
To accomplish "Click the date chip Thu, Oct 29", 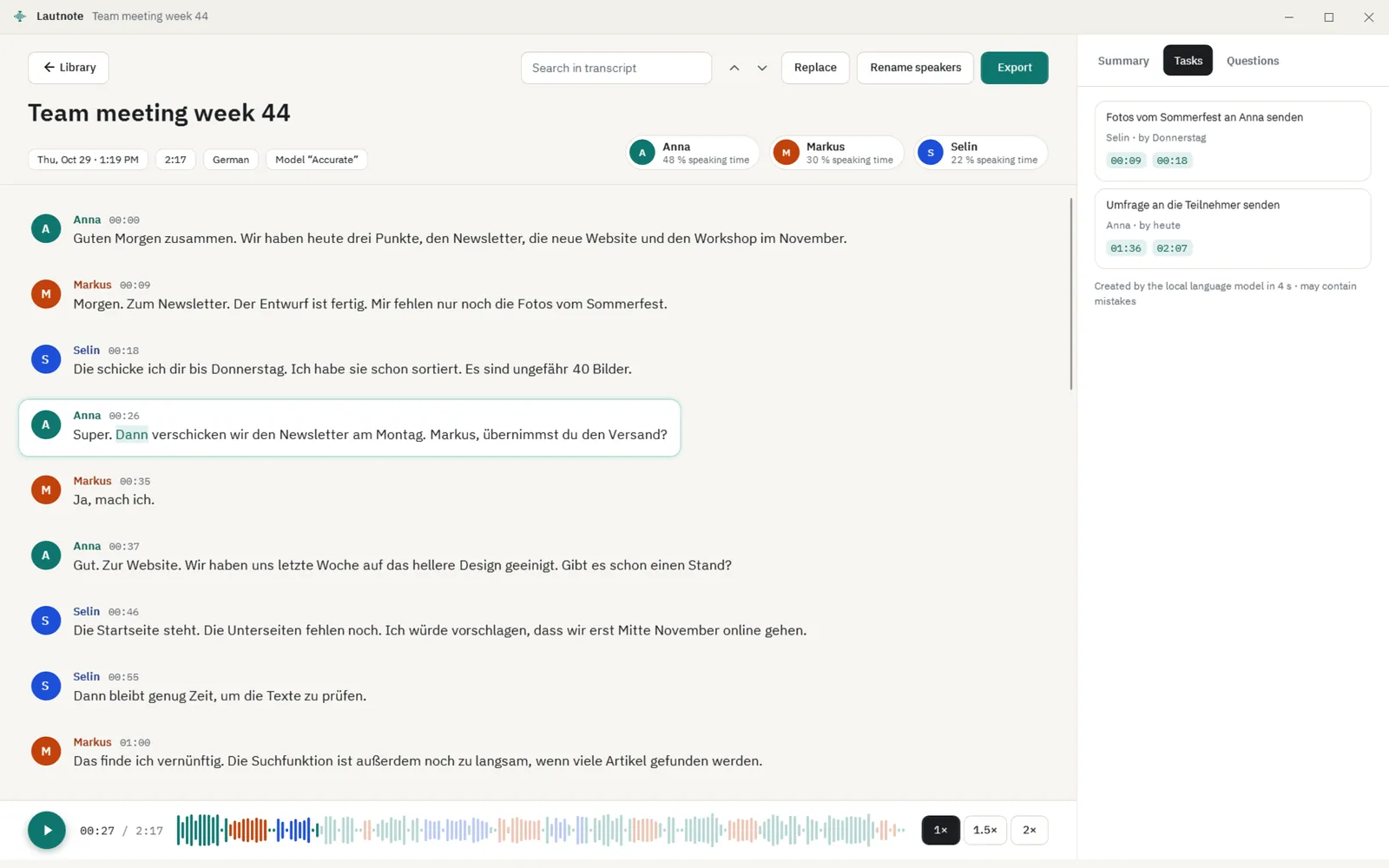I will point(88,160).
